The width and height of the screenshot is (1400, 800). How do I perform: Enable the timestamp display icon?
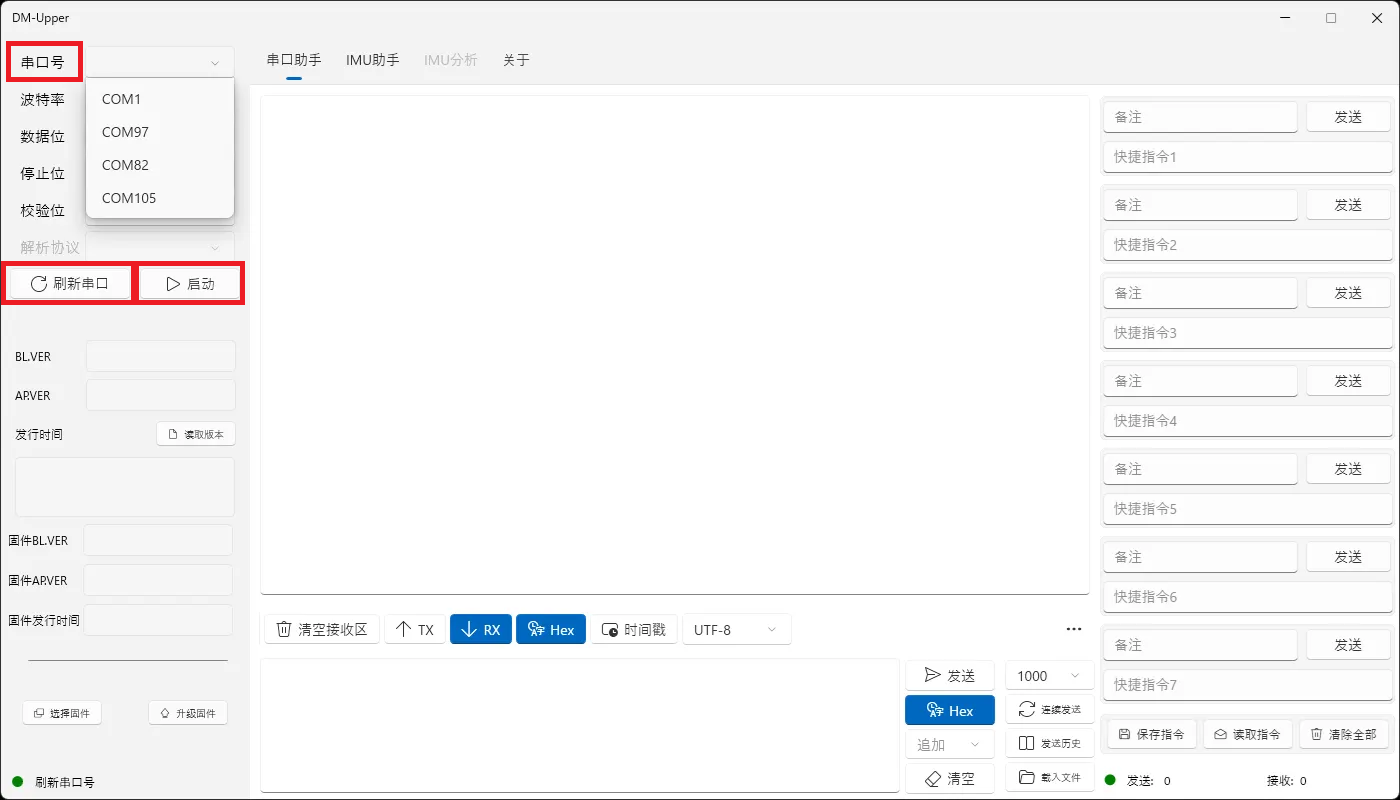pyautogui.click(x=633, y=628)
